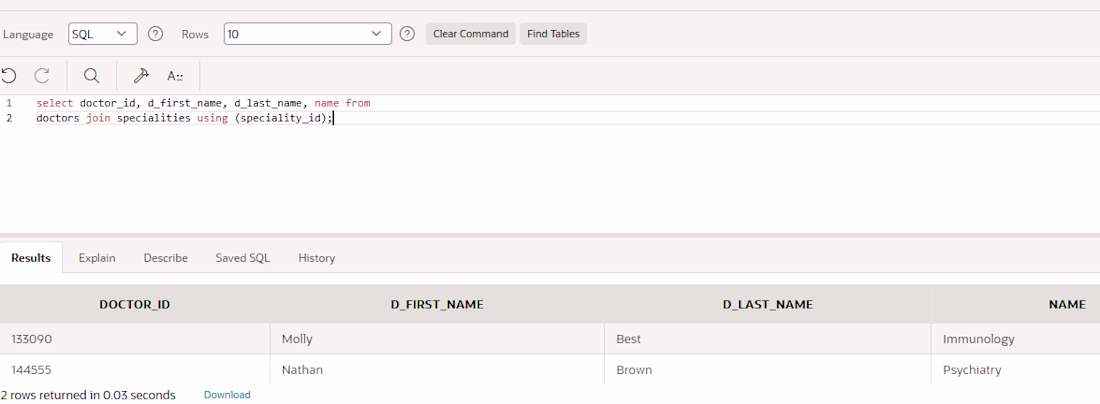The image size is (1100, 404).
Task: Open the Rows dropdown showing 10
Action: pos(307,34)
